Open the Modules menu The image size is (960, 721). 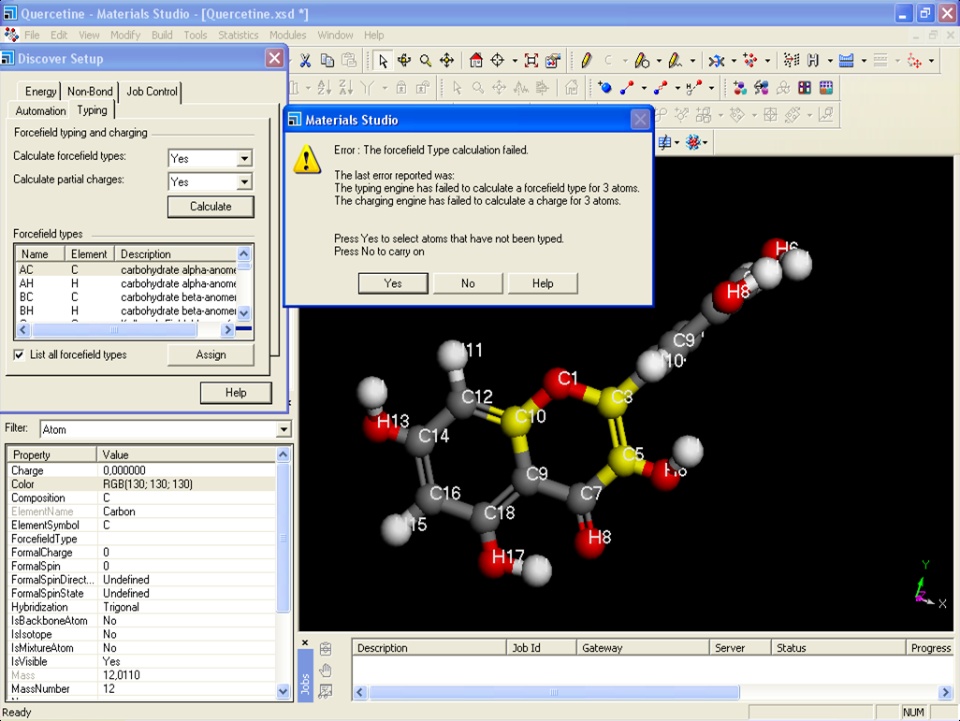(x=287, y=35)
